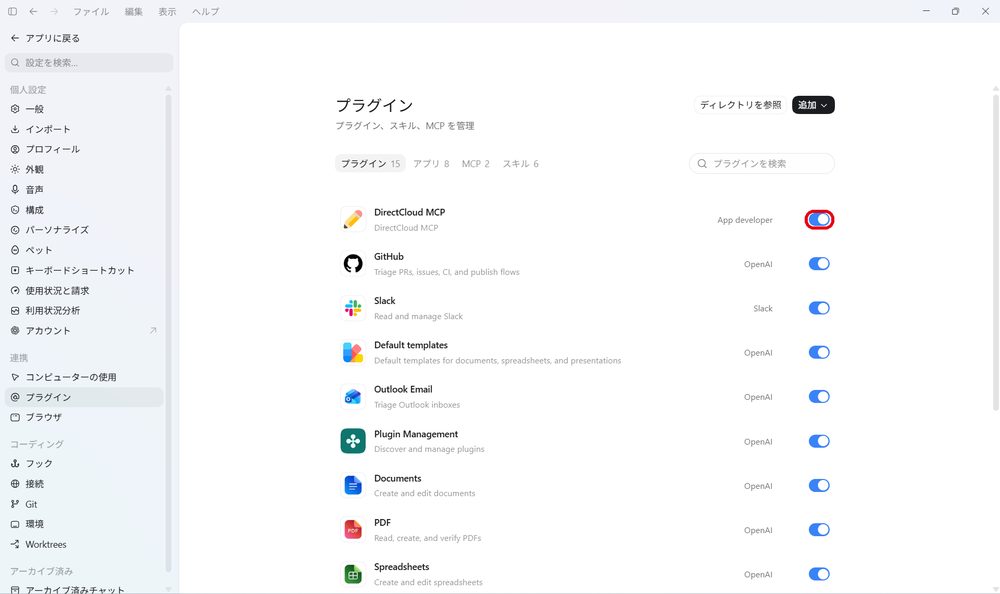Screen dimensions: 1000x594
Task: Click the Spreadsheets plugin name
Action: click(x=401, y=567)
